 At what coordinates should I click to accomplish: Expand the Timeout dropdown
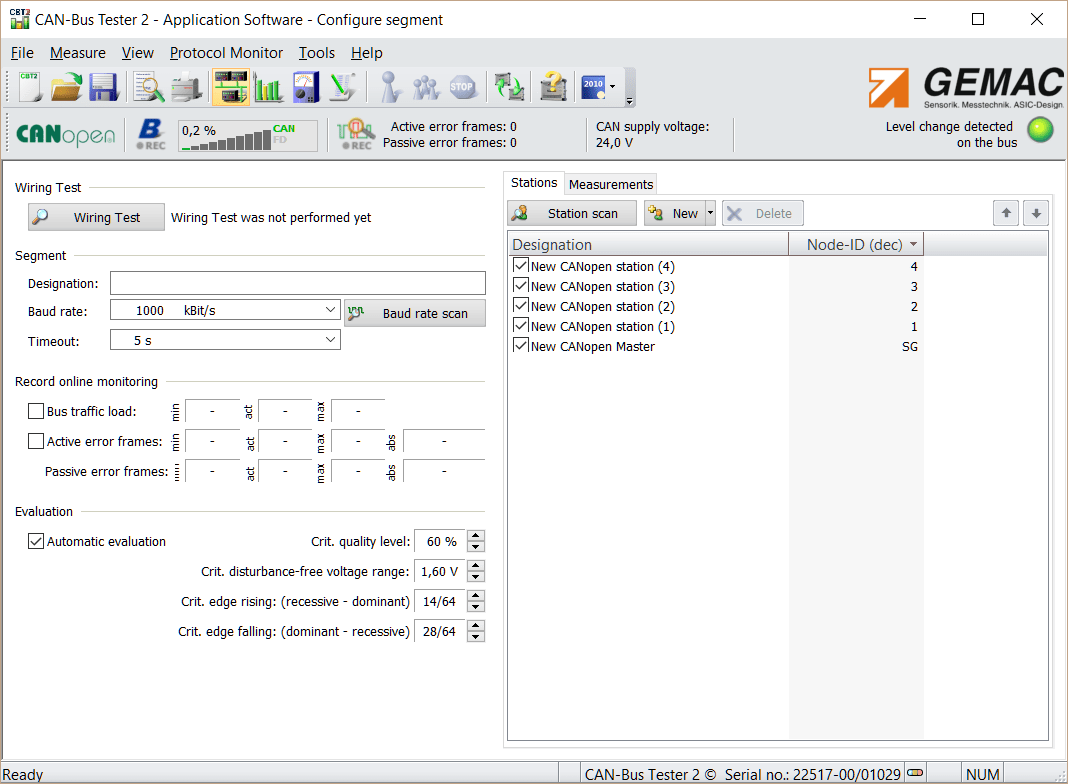coord(331,340)
